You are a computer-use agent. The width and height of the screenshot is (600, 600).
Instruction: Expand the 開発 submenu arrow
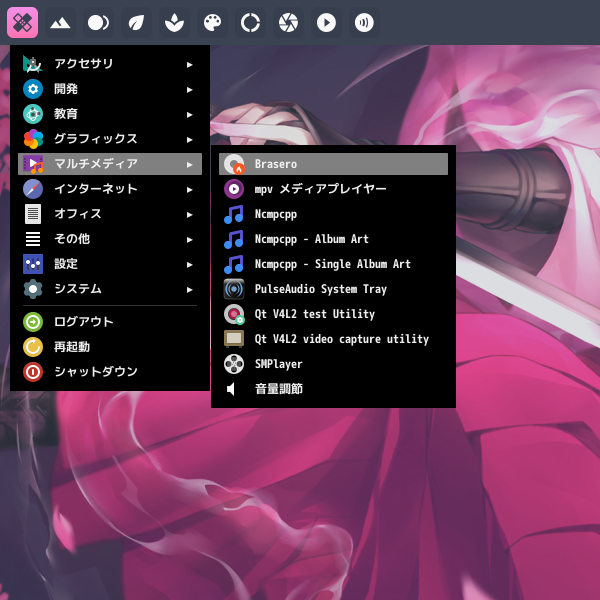(189, 90)
